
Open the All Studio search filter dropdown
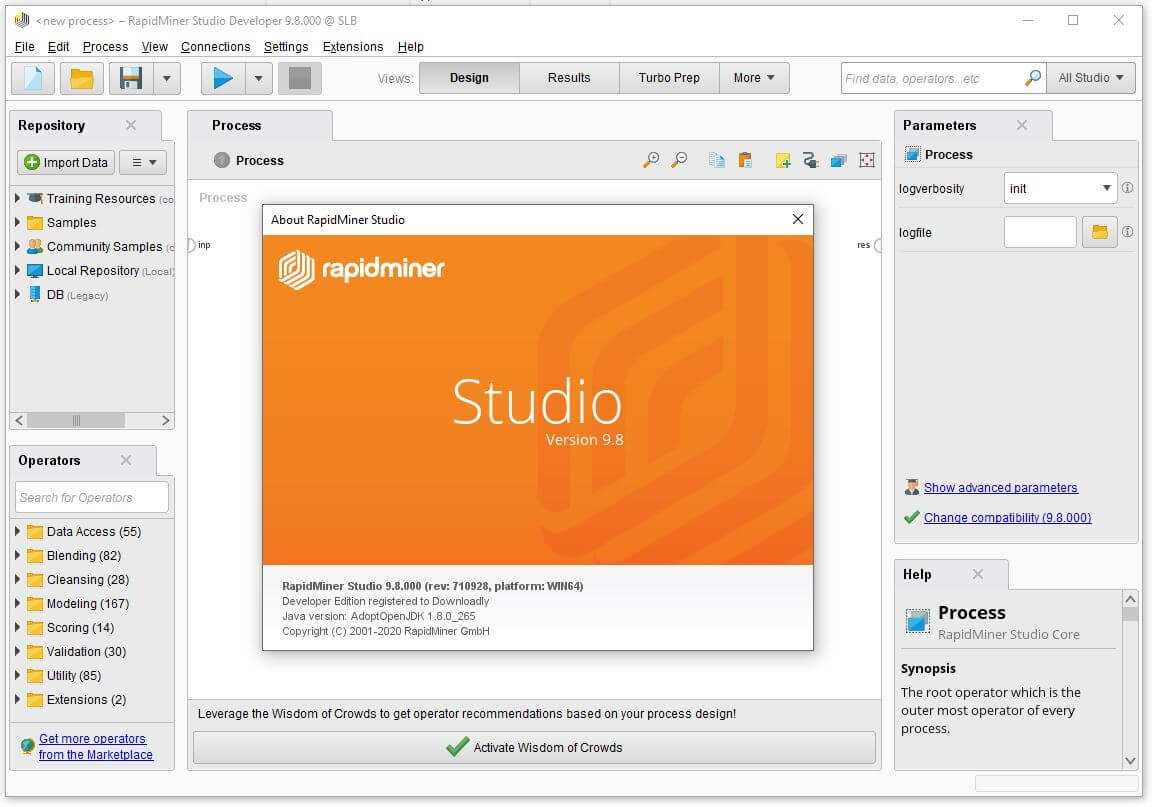point(1090,77)
